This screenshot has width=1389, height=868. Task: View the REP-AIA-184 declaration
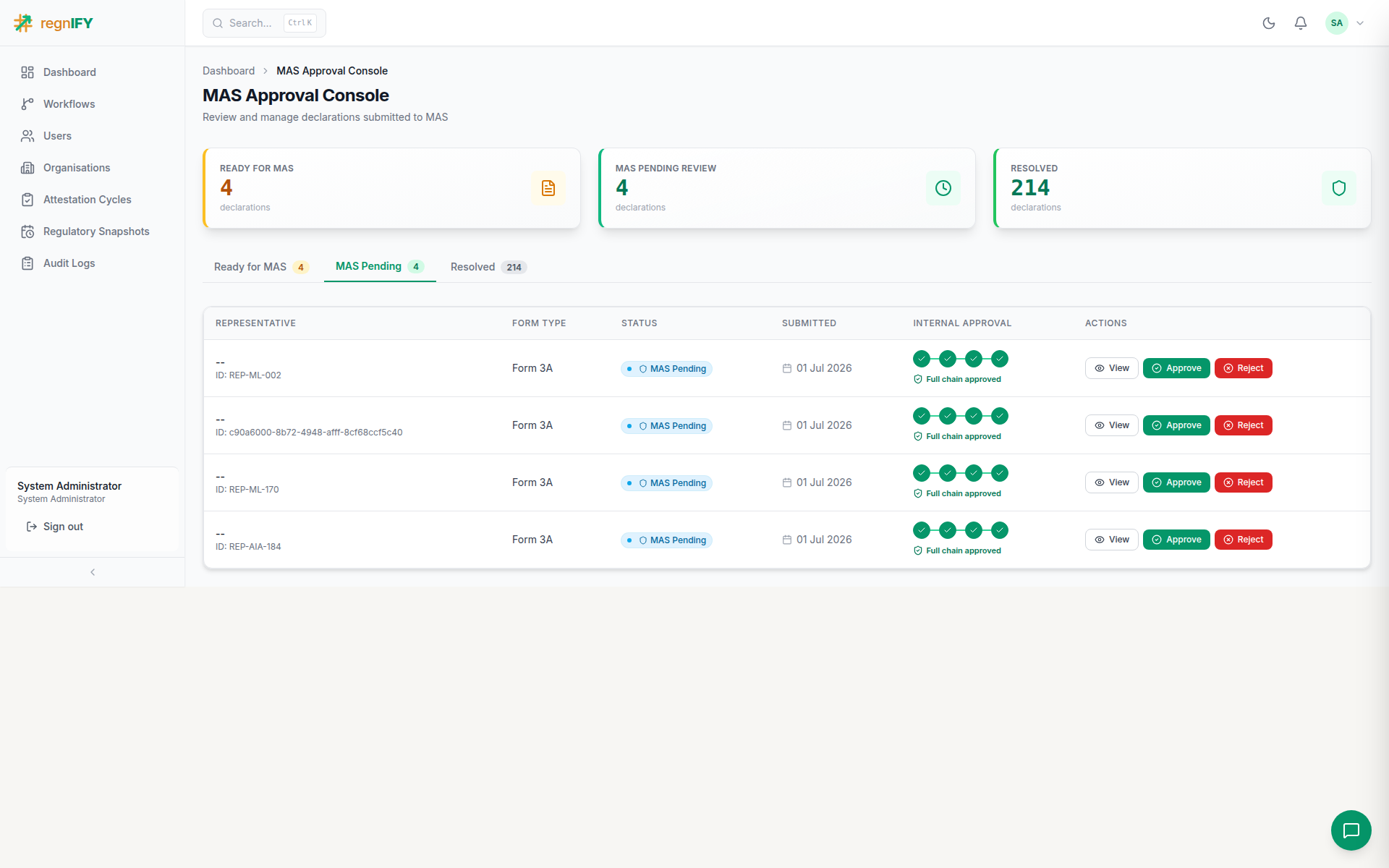(x=1111, y=540)
